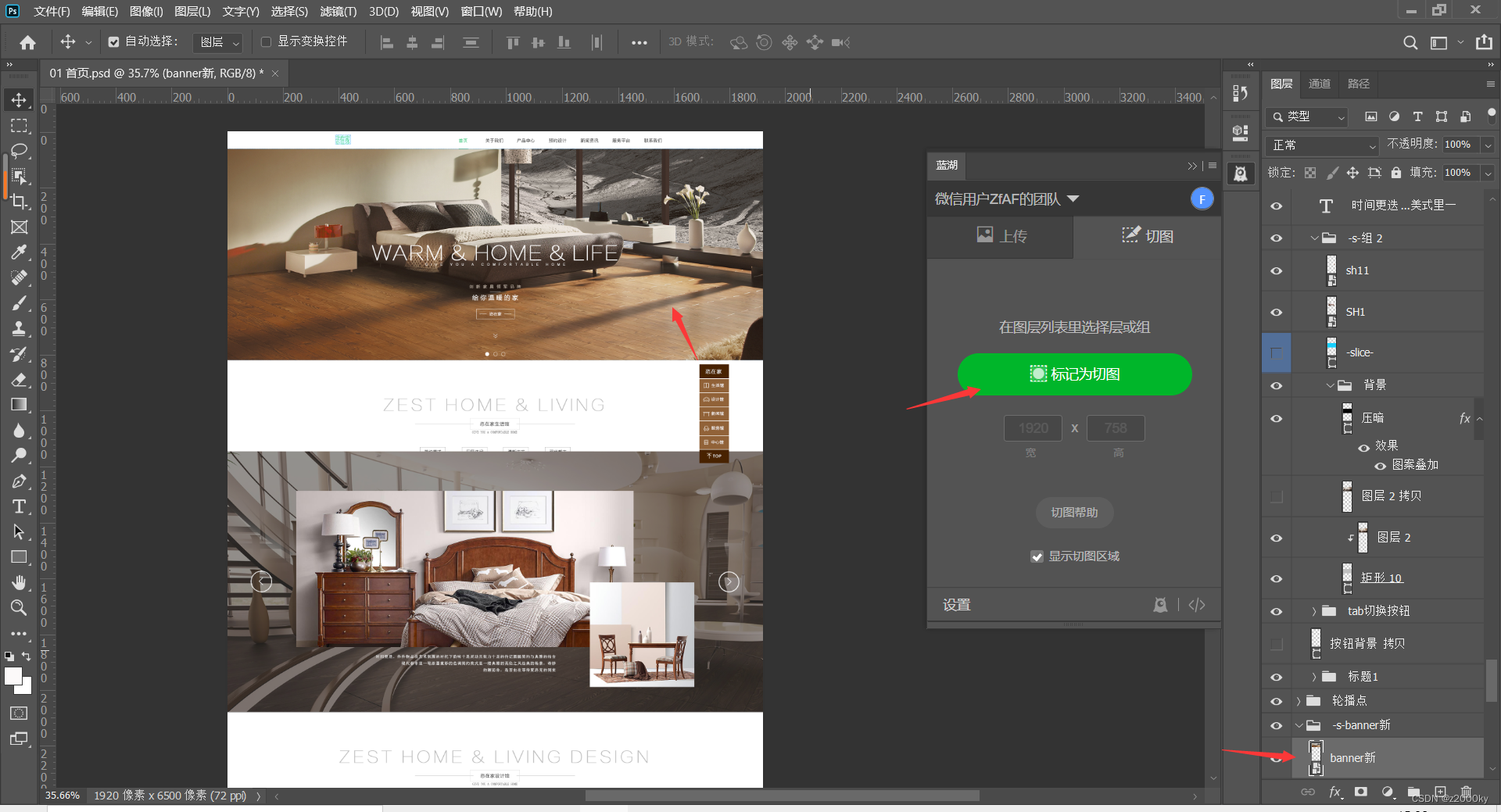1501x812 pixels.
Task: Hide the SH1 layer
Action: tap(1276, 312)
